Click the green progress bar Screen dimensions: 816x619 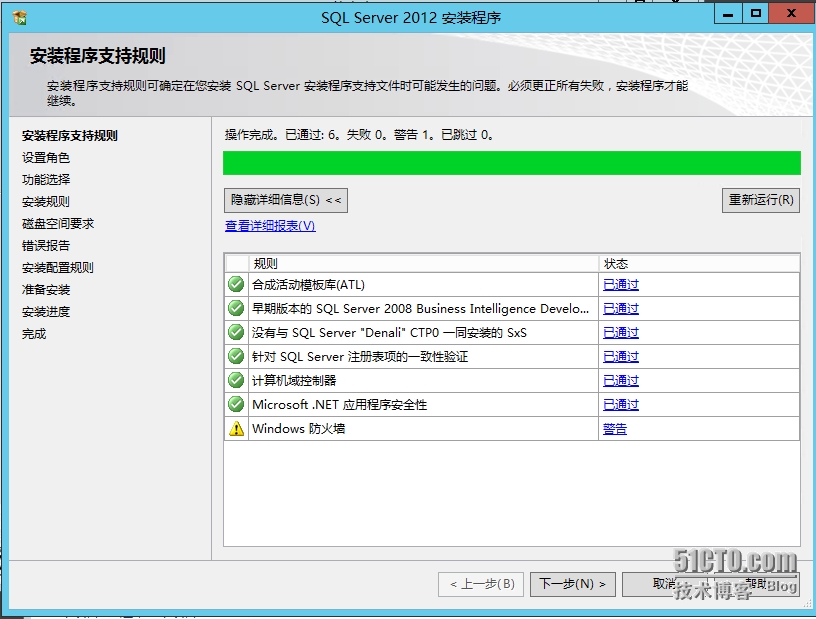[510, 162]
